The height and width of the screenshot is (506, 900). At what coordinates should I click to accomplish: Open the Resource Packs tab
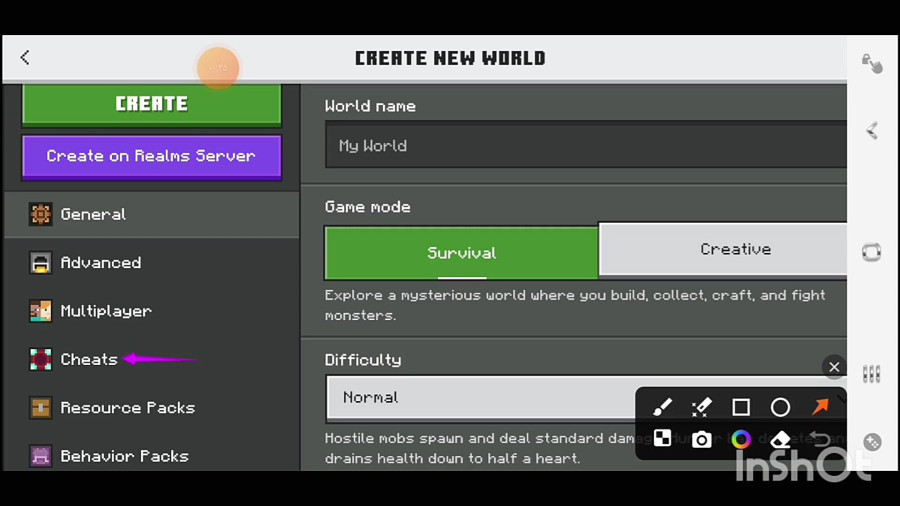click(152, 408)
